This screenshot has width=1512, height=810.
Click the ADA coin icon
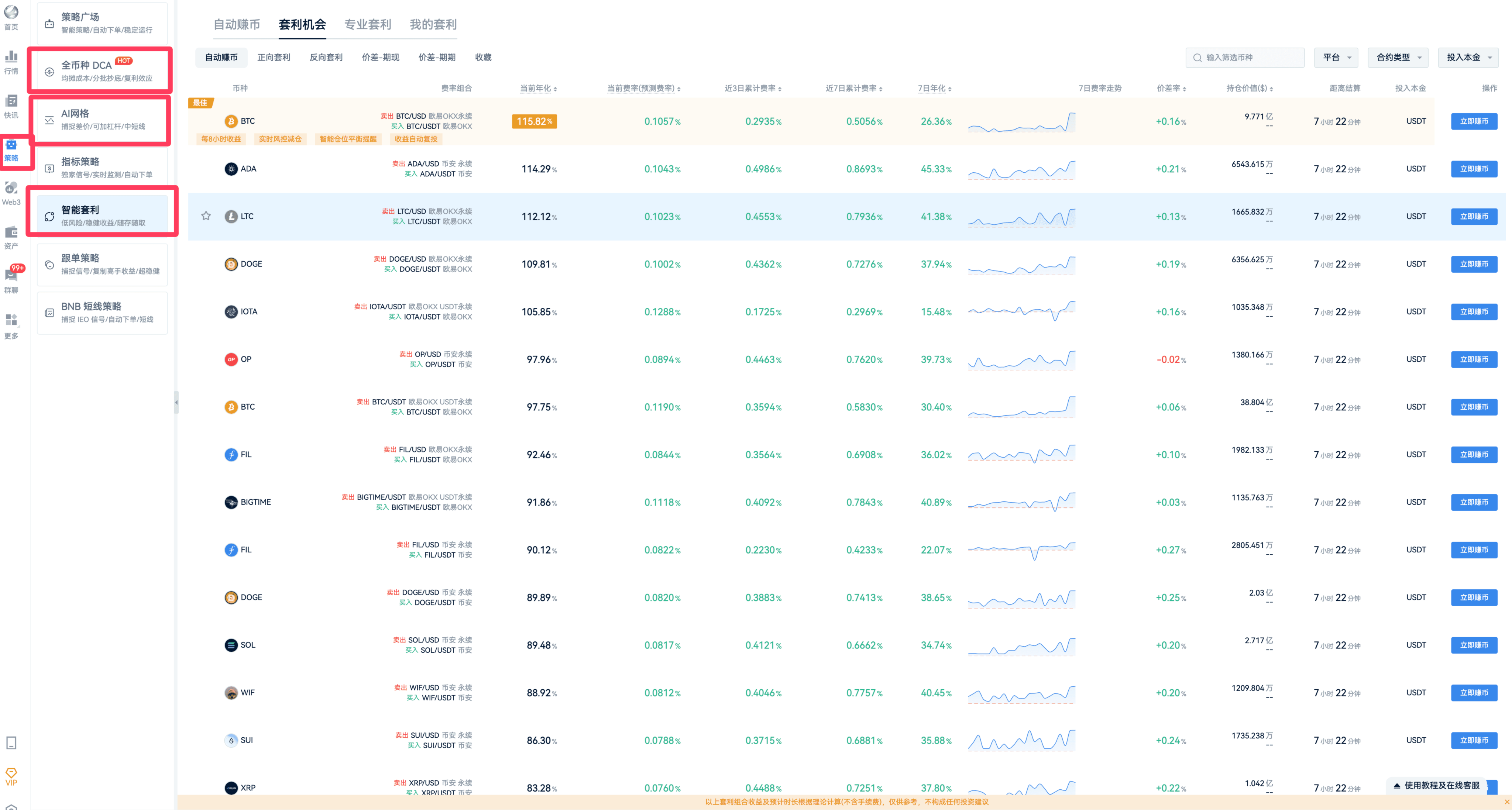click(231, 168)
